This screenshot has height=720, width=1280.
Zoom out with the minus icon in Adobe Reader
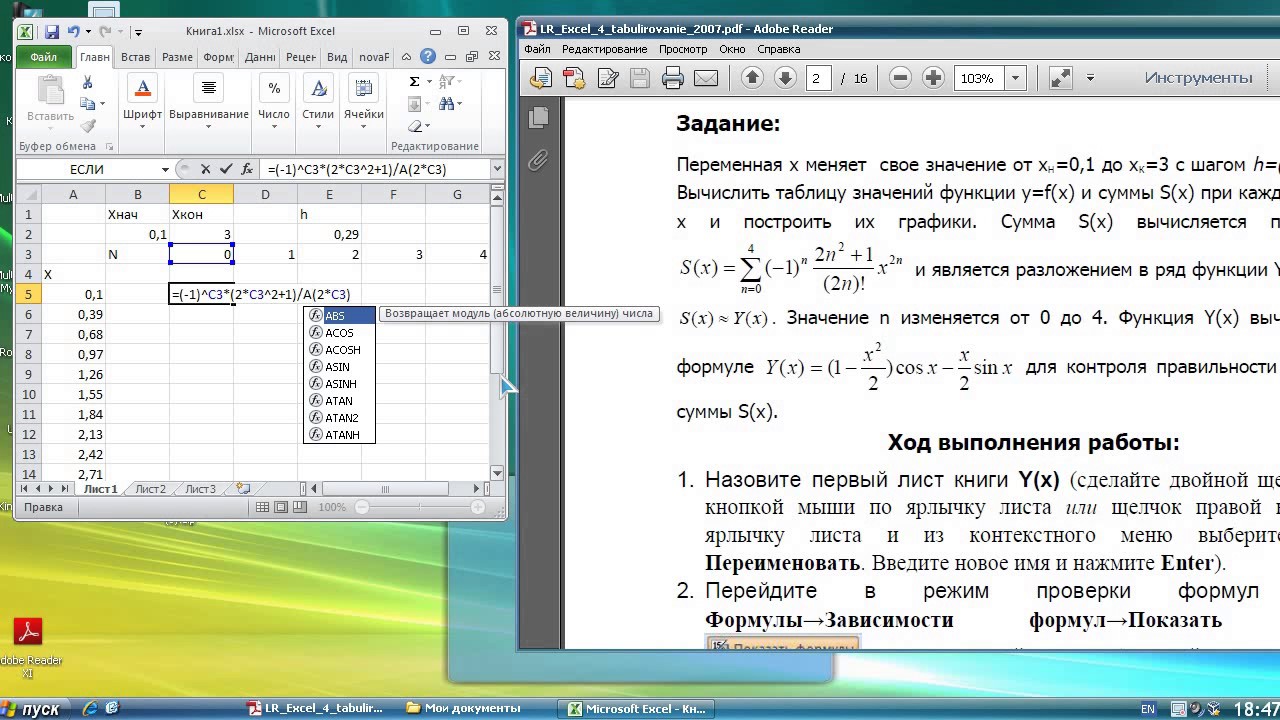(900, 78)
